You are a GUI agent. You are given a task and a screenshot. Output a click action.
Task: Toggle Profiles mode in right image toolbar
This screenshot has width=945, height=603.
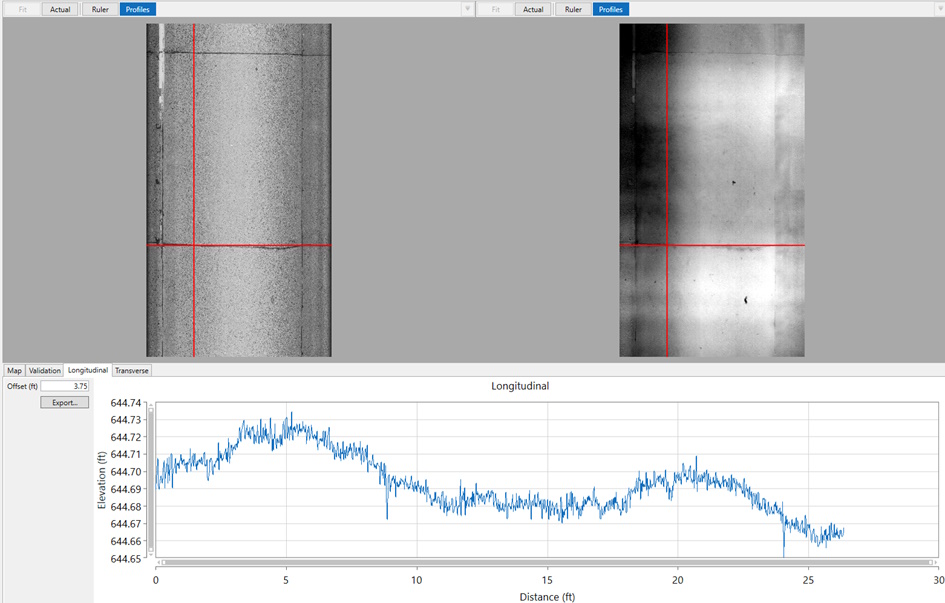click(x=611, y=9)
